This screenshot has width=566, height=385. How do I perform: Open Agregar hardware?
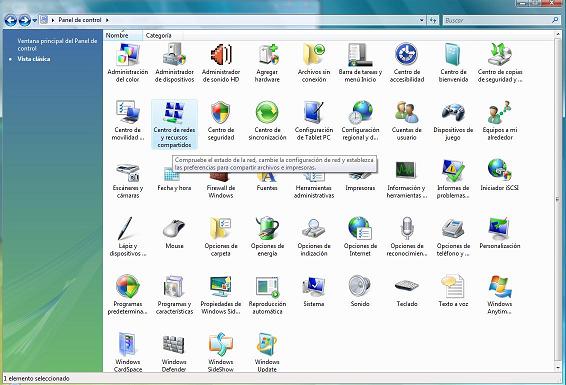(267, 63)
